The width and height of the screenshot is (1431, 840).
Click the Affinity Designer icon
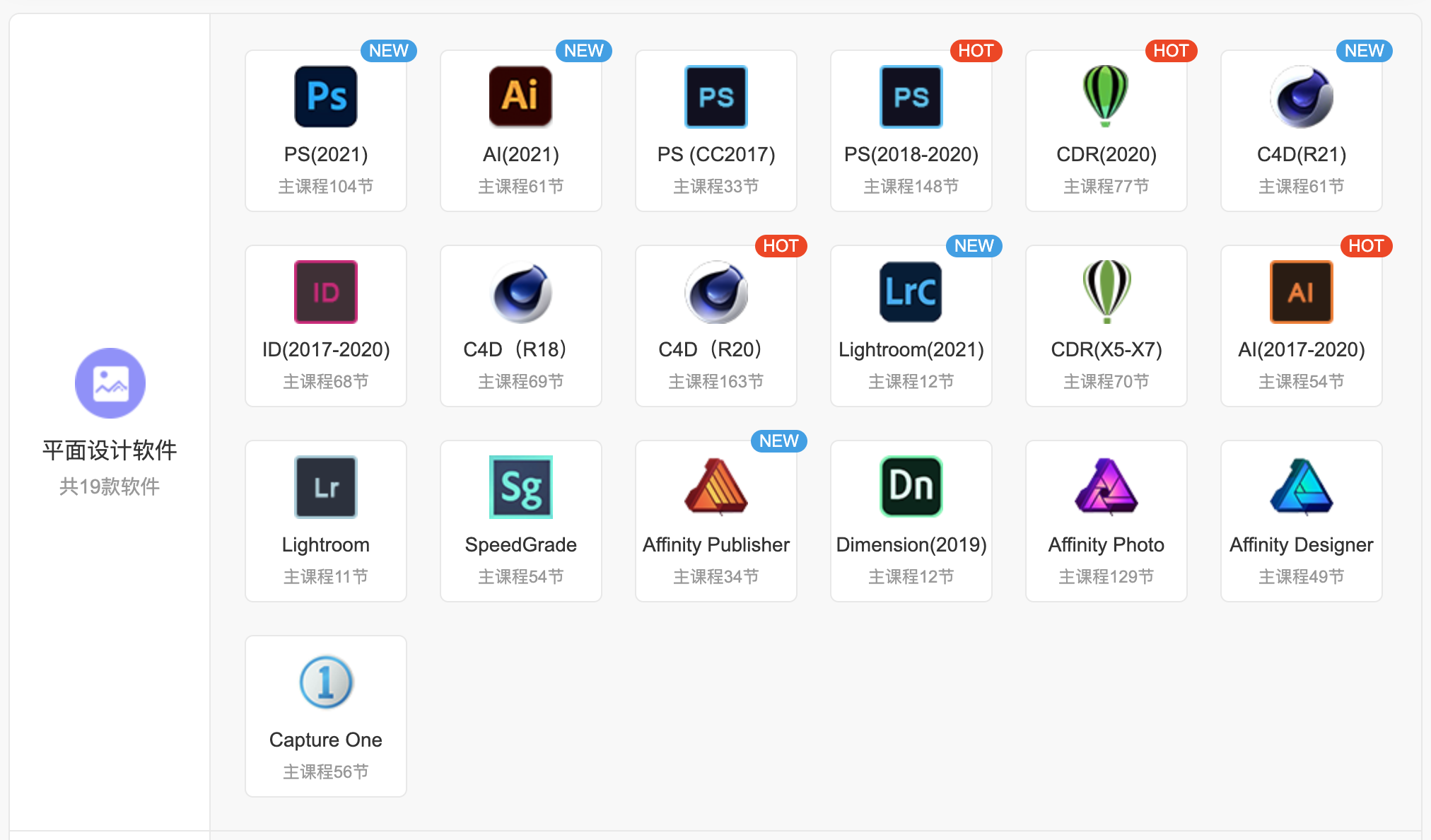1302,486
